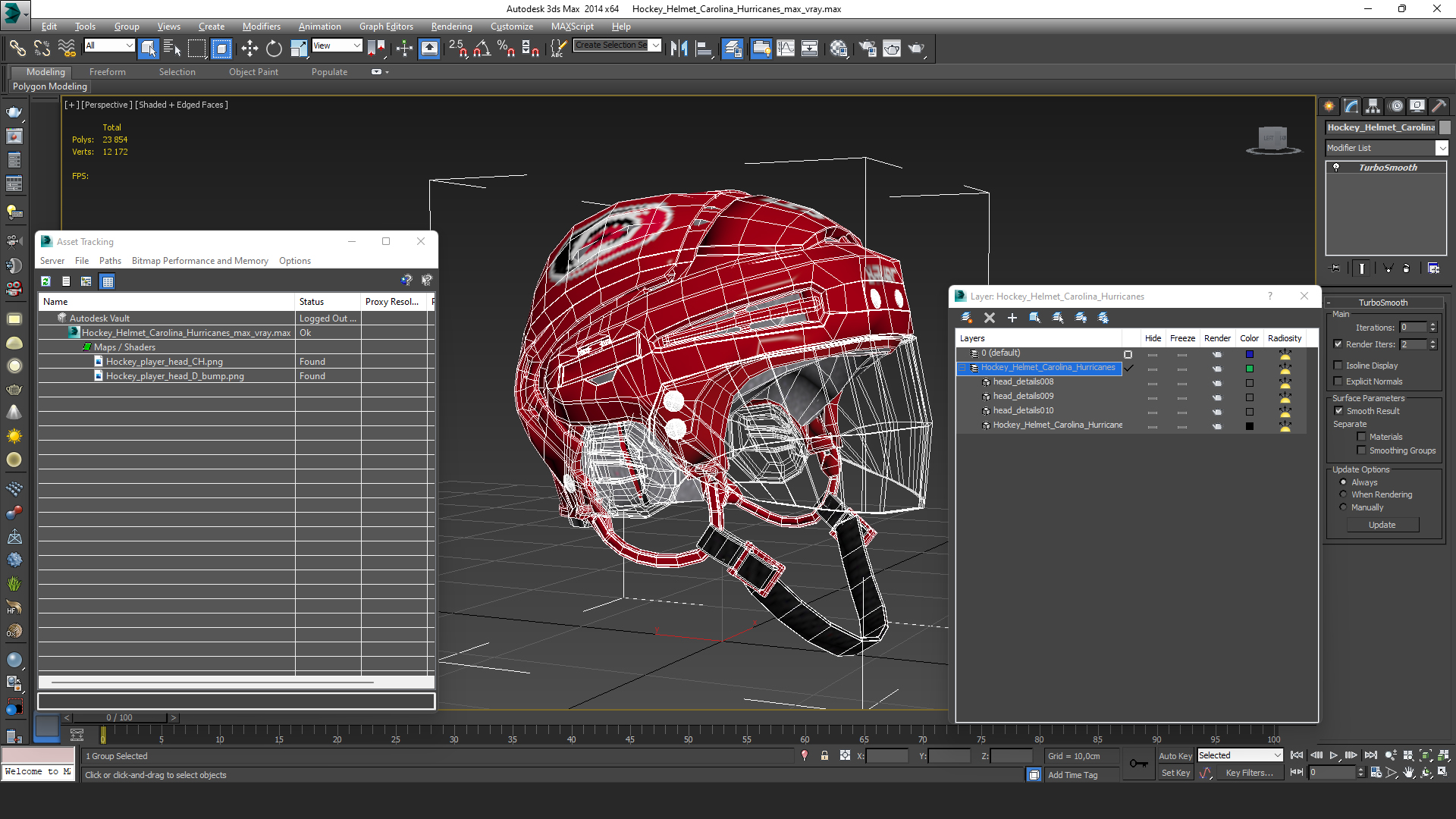Open Curve Editor from toolbar
1456x819 pixels.
tap(786, 49)
